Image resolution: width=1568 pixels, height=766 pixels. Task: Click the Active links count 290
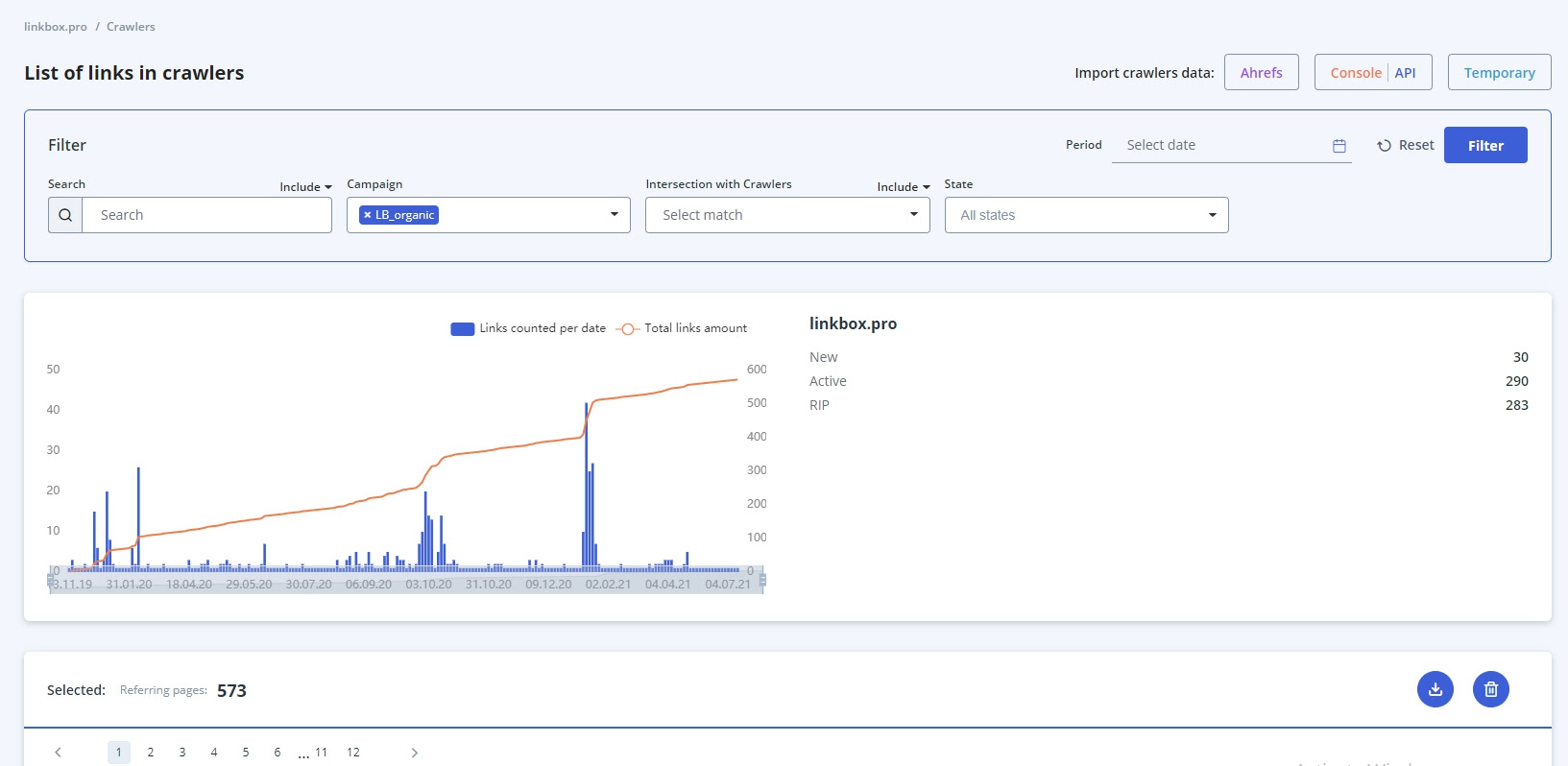(1517, 381)
